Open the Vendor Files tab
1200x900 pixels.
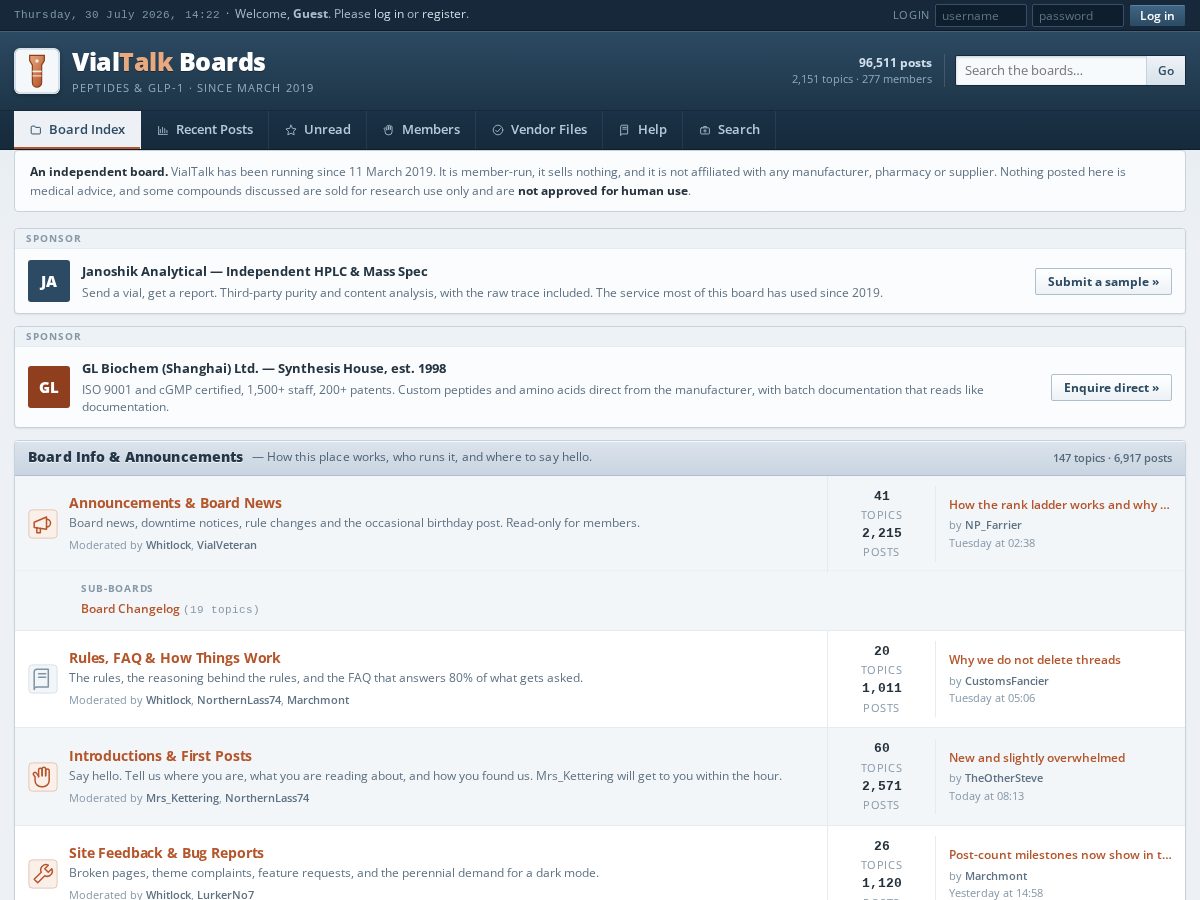(x=539, y=130)
